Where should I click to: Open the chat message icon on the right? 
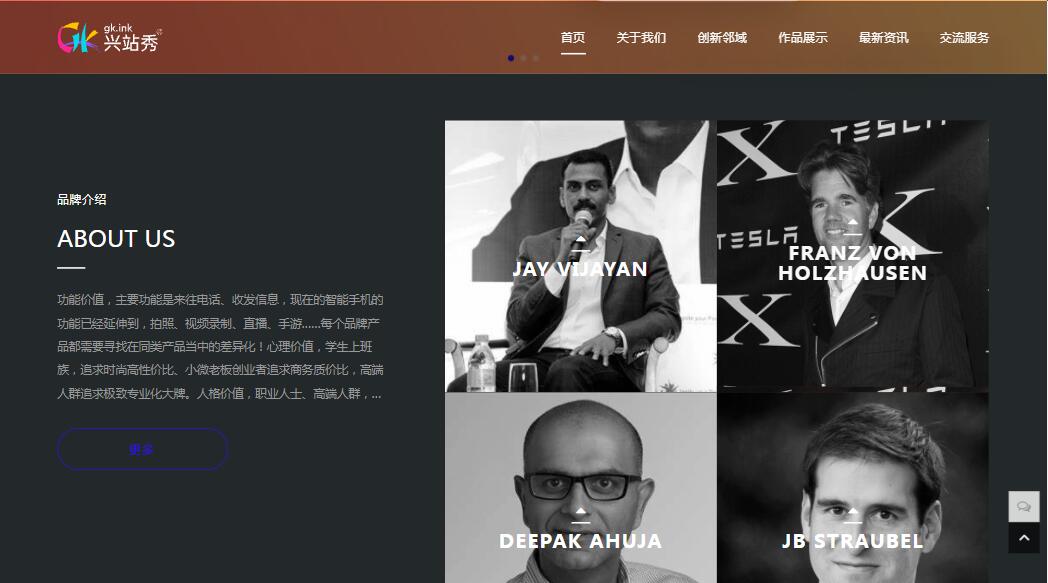[1024, 507]
